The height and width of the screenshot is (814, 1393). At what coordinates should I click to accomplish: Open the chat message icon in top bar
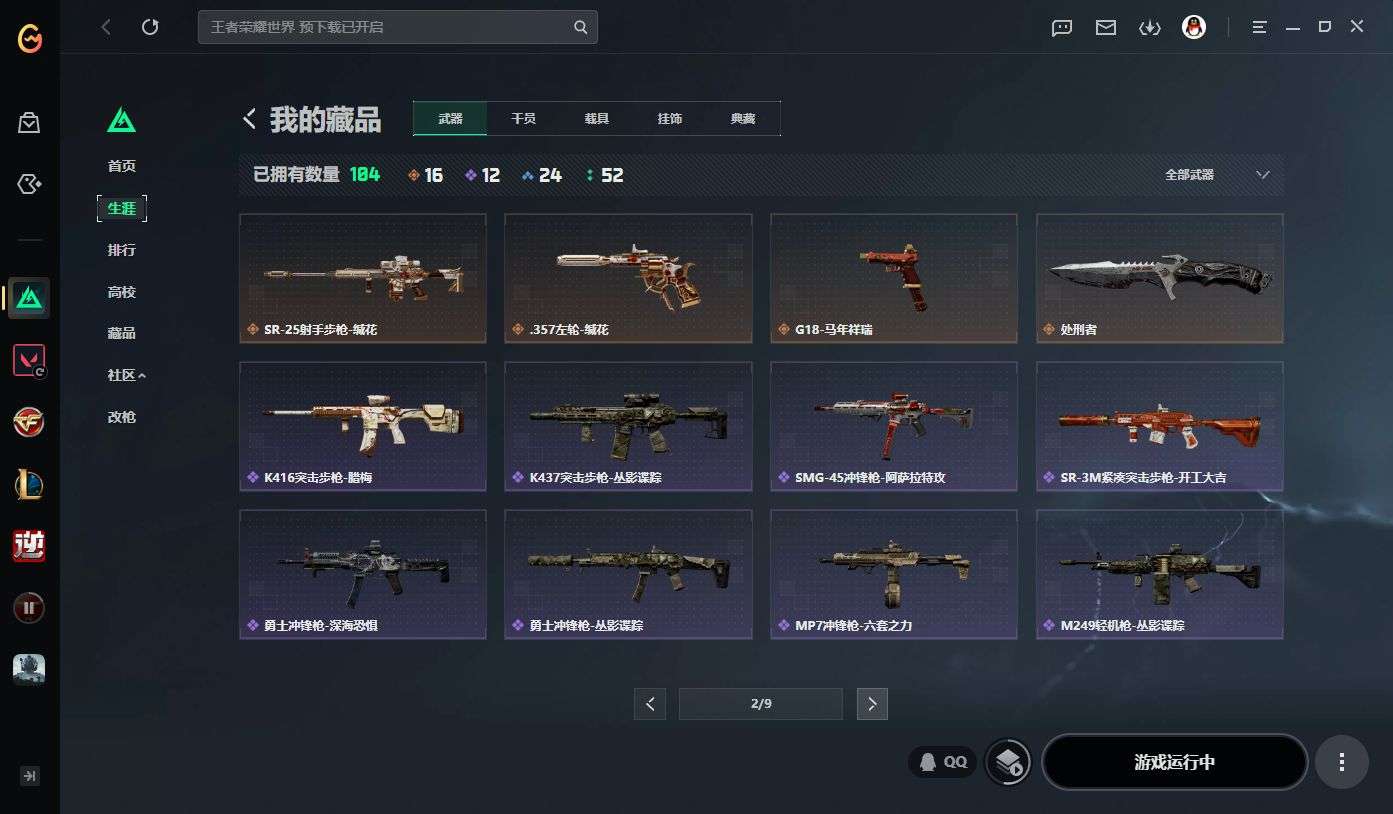pyautogui.click(x=1062, y=28)
